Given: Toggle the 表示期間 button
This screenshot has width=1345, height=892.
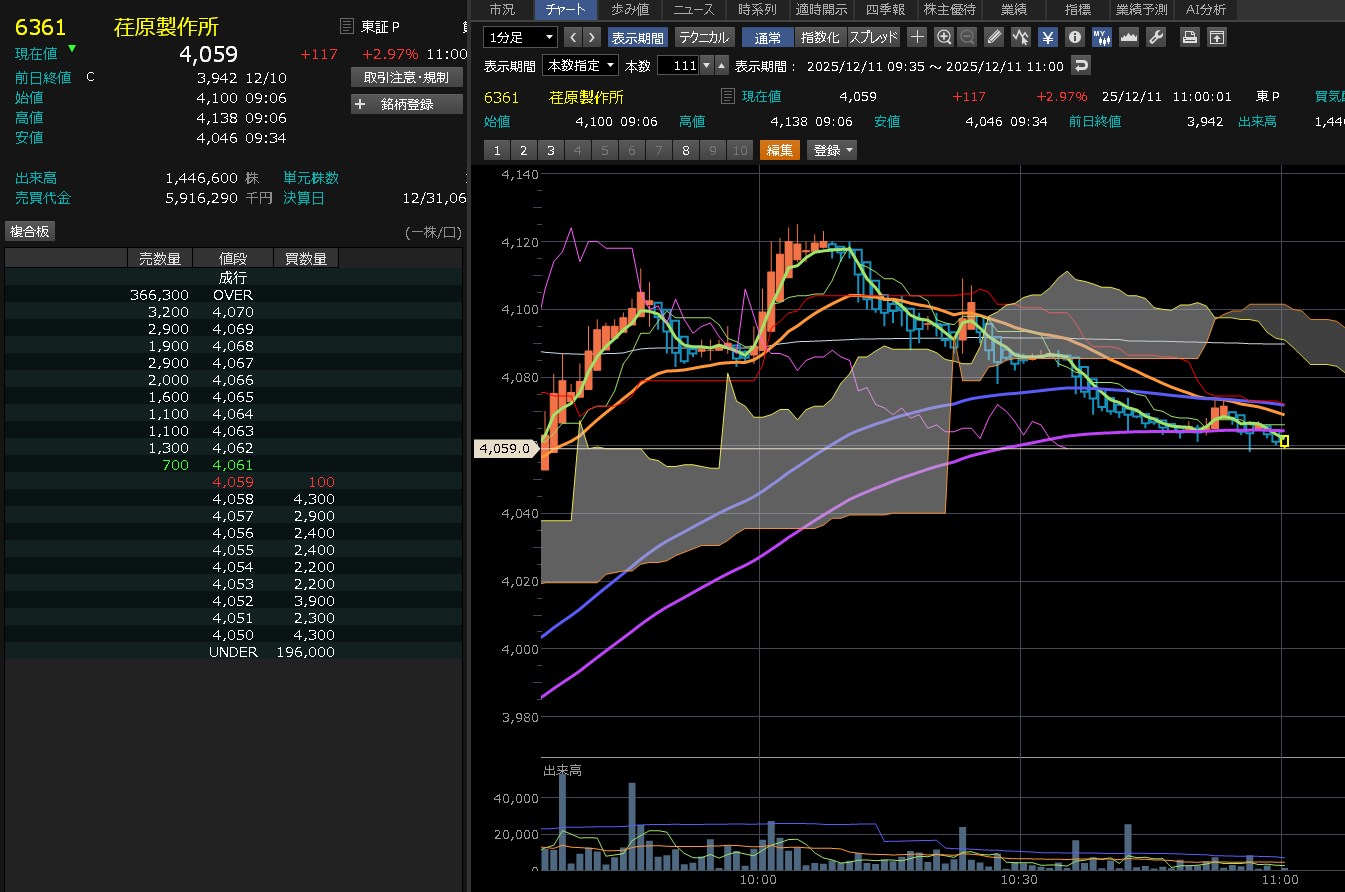Looking at the screenshot, I should pos(638,37).
